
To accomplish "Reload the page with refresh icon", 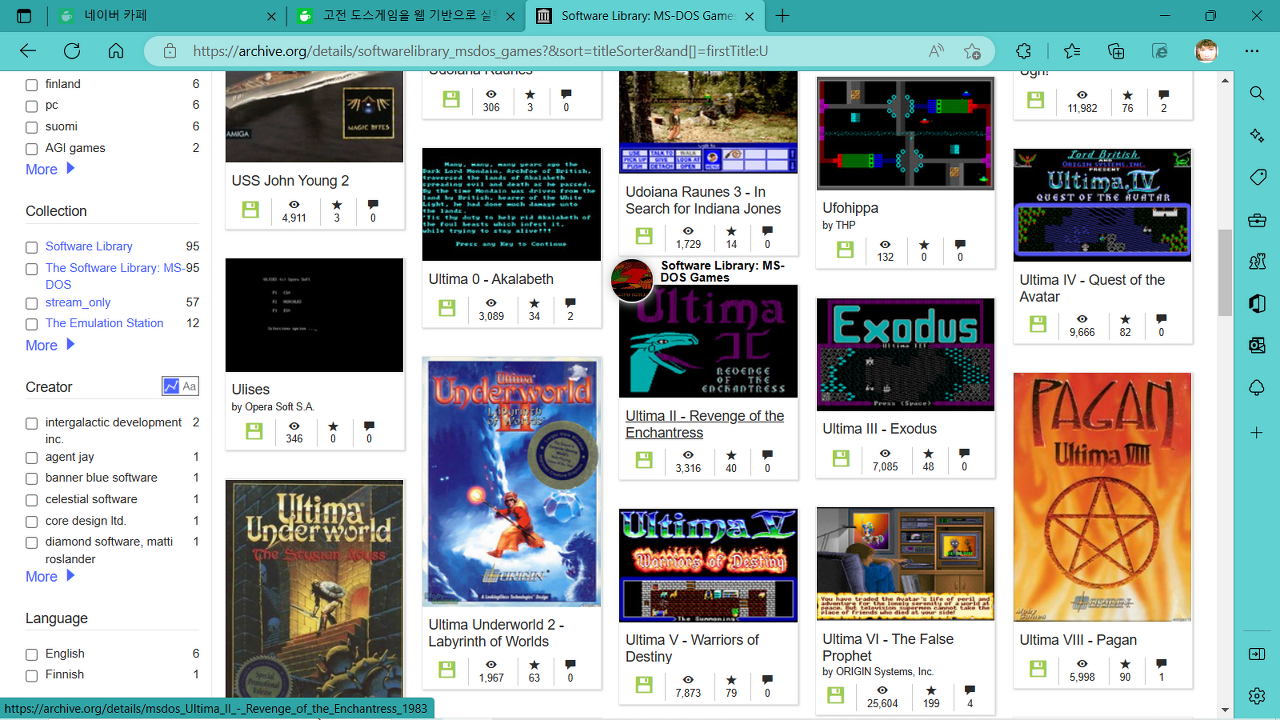I will click(72, 51).
